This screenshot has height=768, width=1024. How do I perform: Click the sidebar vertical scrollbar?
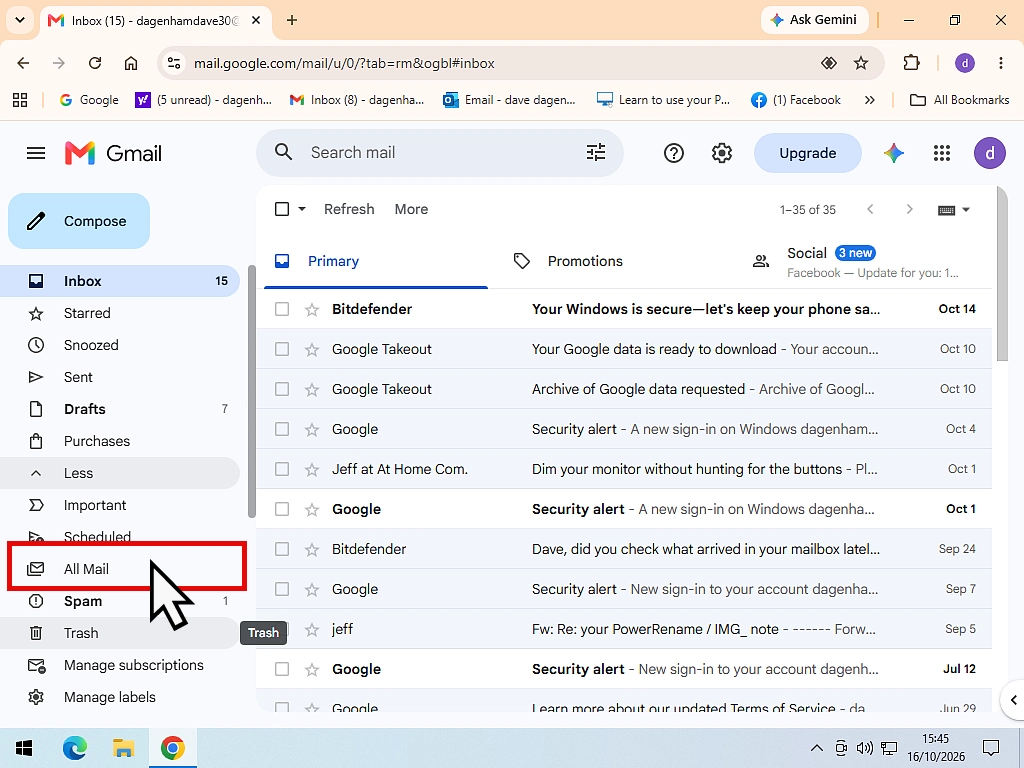pyautogui.click(x=252, y=392)
